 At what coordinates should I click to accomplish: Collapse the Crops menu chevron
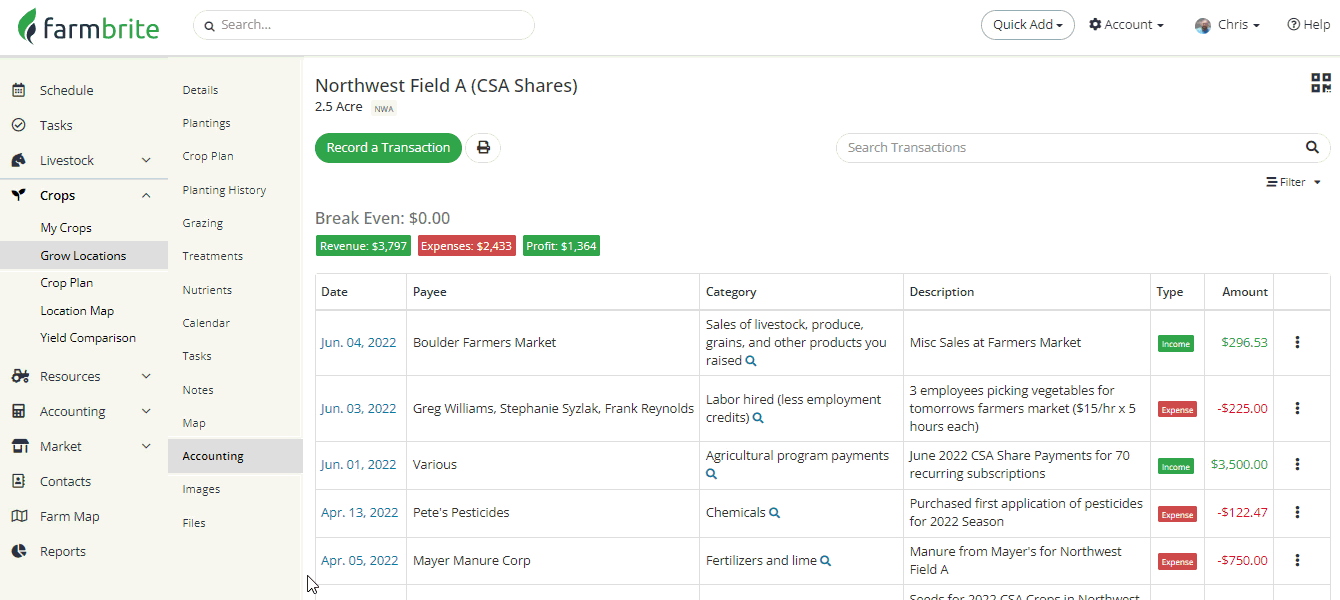point(146,195)
